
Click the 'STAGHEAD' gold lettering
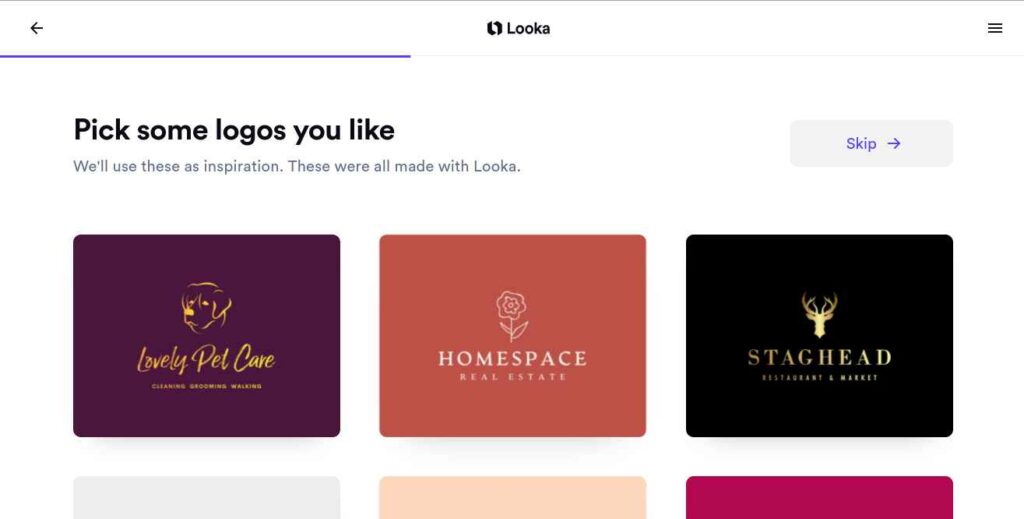pos(820,357)
